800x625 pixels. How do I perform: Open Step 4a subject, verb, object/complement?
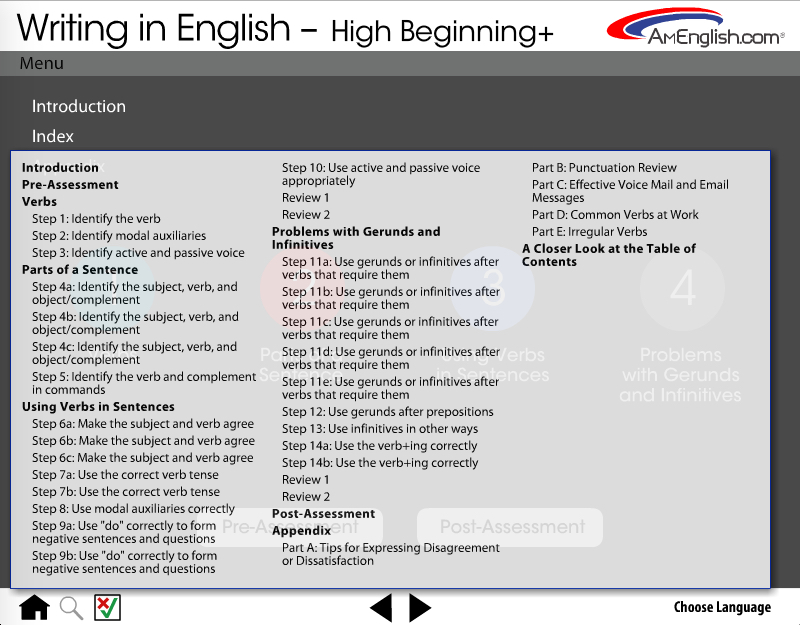tap(135, 293)
